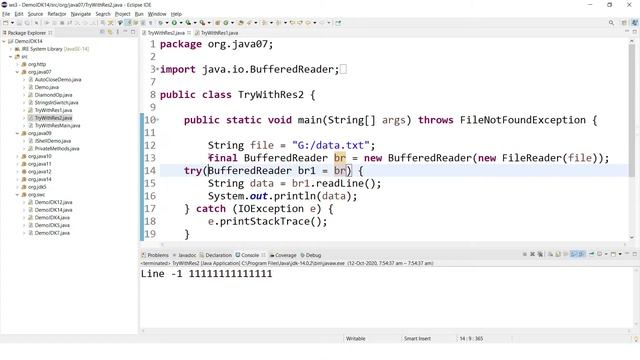Collapse the org.java07 package node

[x=18, y=72]
